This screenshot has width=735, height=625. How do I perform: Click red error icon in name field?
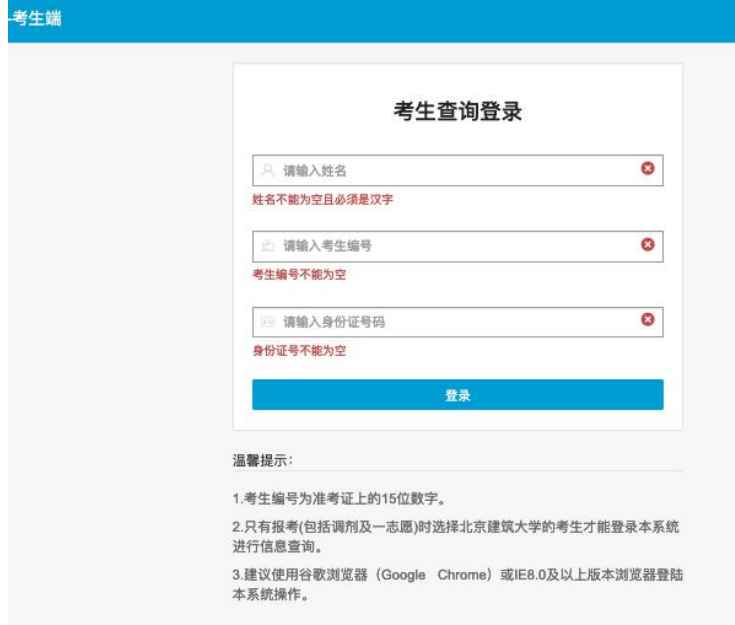click(647, 169)
